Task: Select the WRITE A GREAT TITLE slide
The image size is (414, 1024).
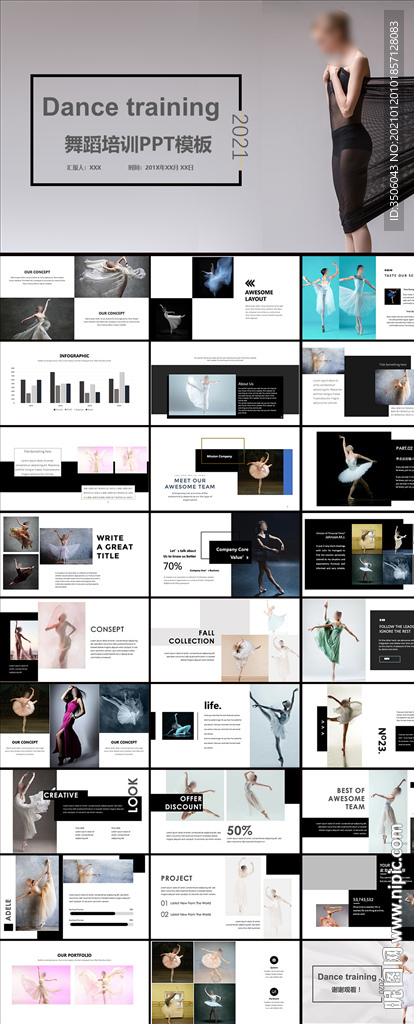Action: (74, 554)
